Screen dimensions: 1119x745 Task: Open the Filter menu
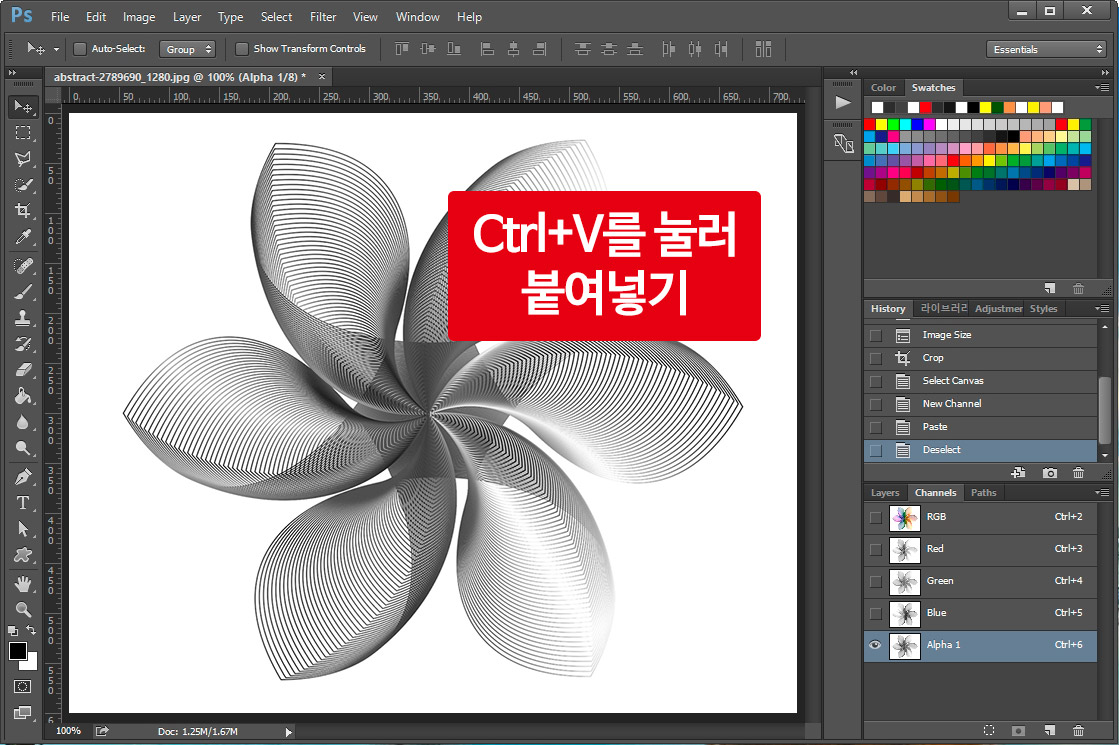322,16
